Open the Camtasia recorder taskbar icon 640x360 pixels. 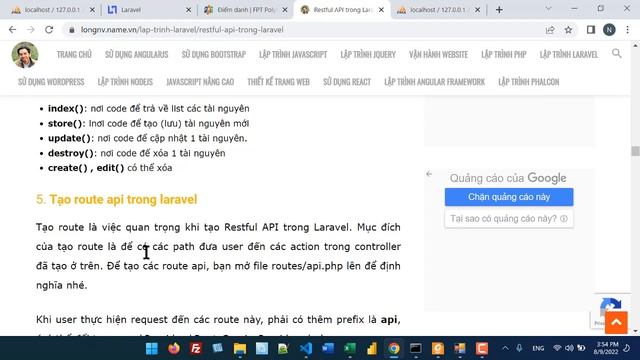482,349
